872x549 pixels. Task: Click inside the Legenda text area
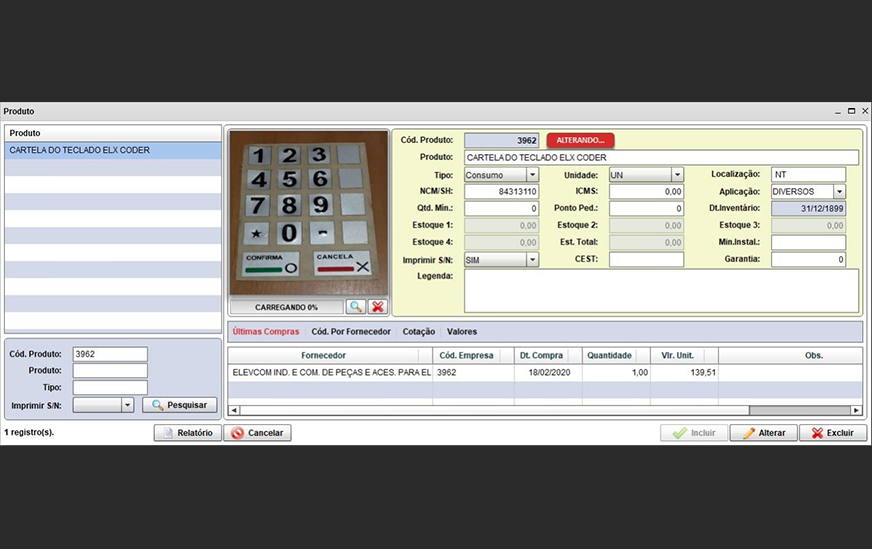click(661, 291)
